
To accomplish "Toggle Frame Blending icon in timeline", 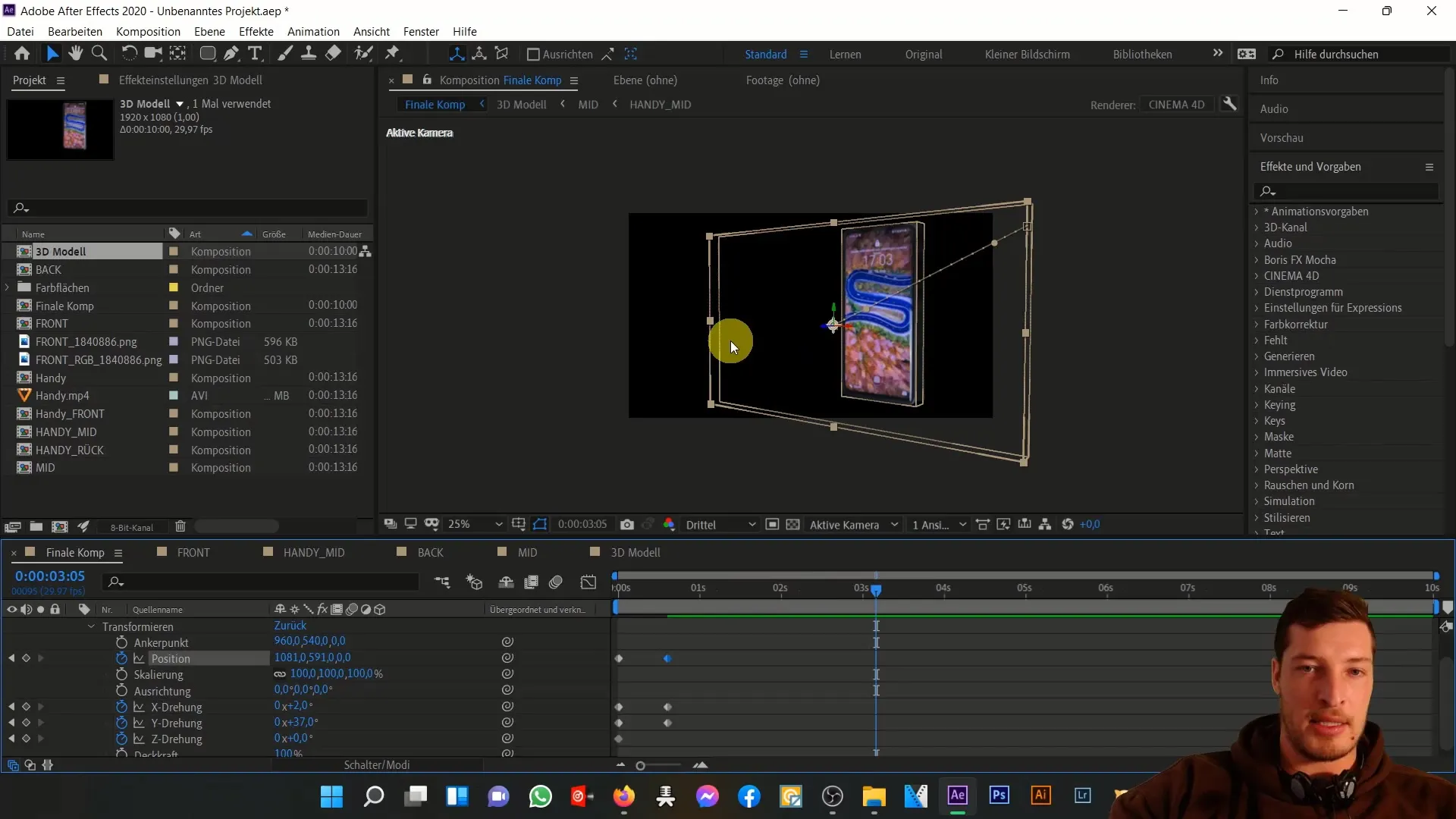I will [531, 582].
